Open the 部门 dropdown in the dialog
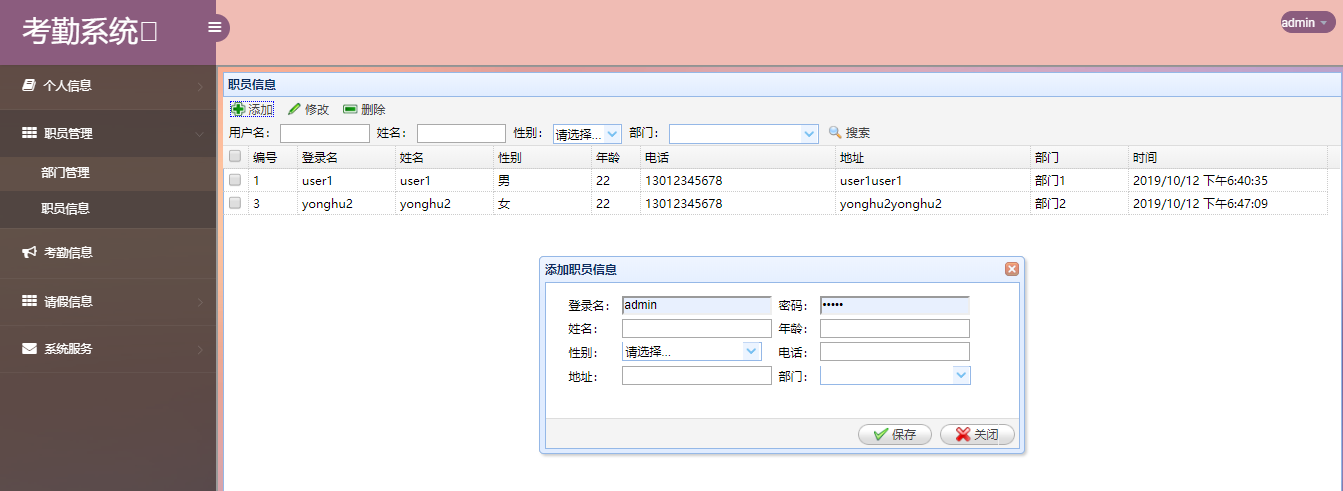1343x491 pixels. coord(961,375)
